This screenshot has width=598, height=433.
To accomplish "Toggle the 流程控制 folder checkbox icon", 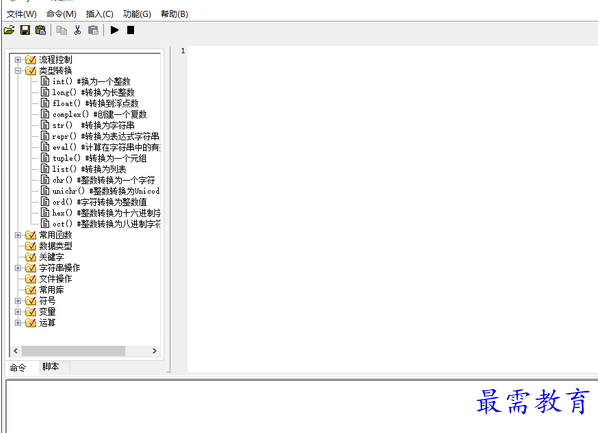I will (31, 60).
